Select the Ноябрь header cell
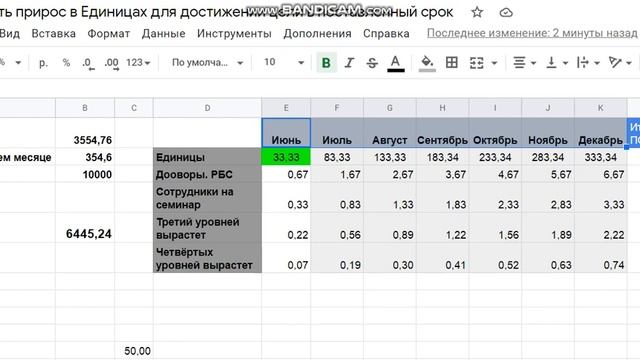Image resolution: width=640 pixels, height=360 pixels. (x=548, y=133)
